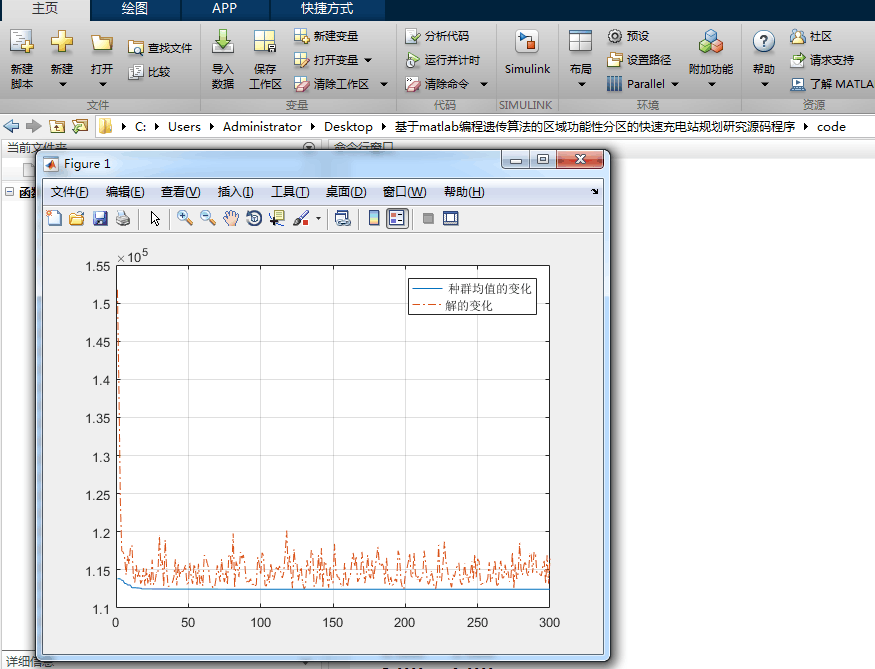
Task: Click 运行并计时 run and time button
Action: pos(443,60)
